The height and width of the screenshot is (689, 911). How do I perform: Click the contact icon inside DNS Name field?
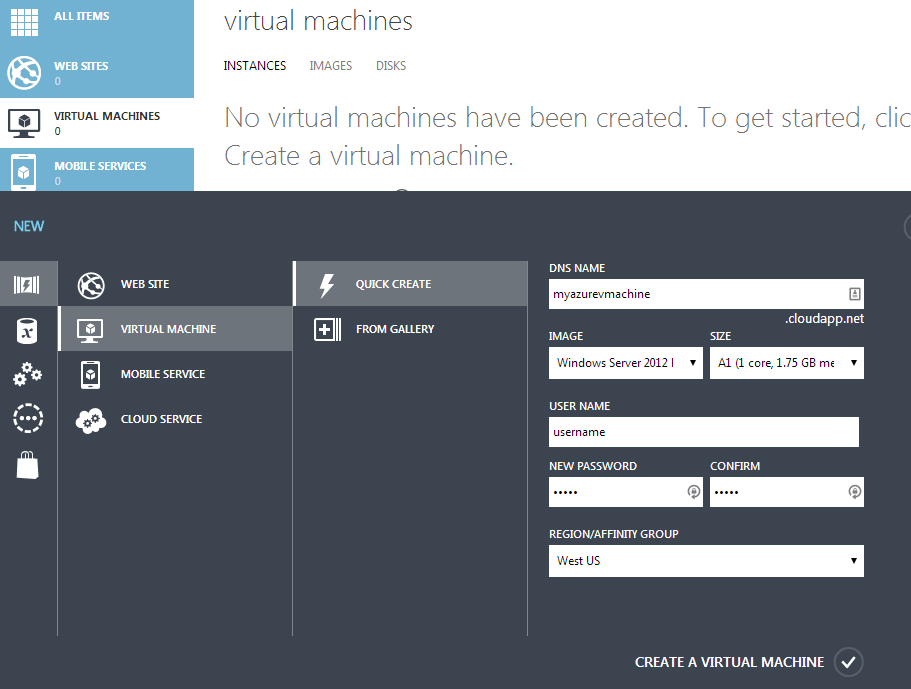click(x=854, y=294)
